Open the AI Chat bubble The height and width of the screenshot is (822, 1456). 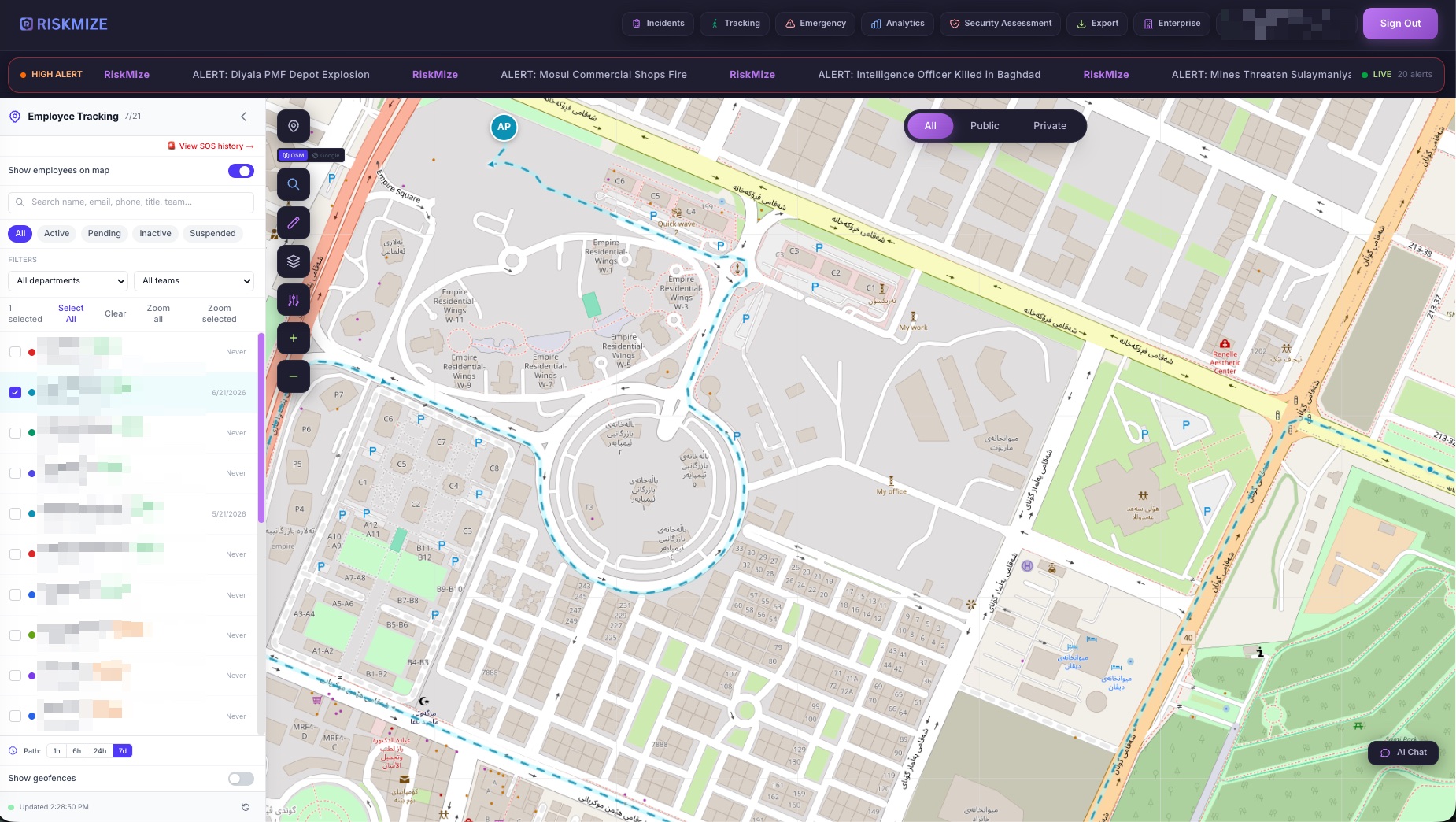click(x=1403, y=753)
